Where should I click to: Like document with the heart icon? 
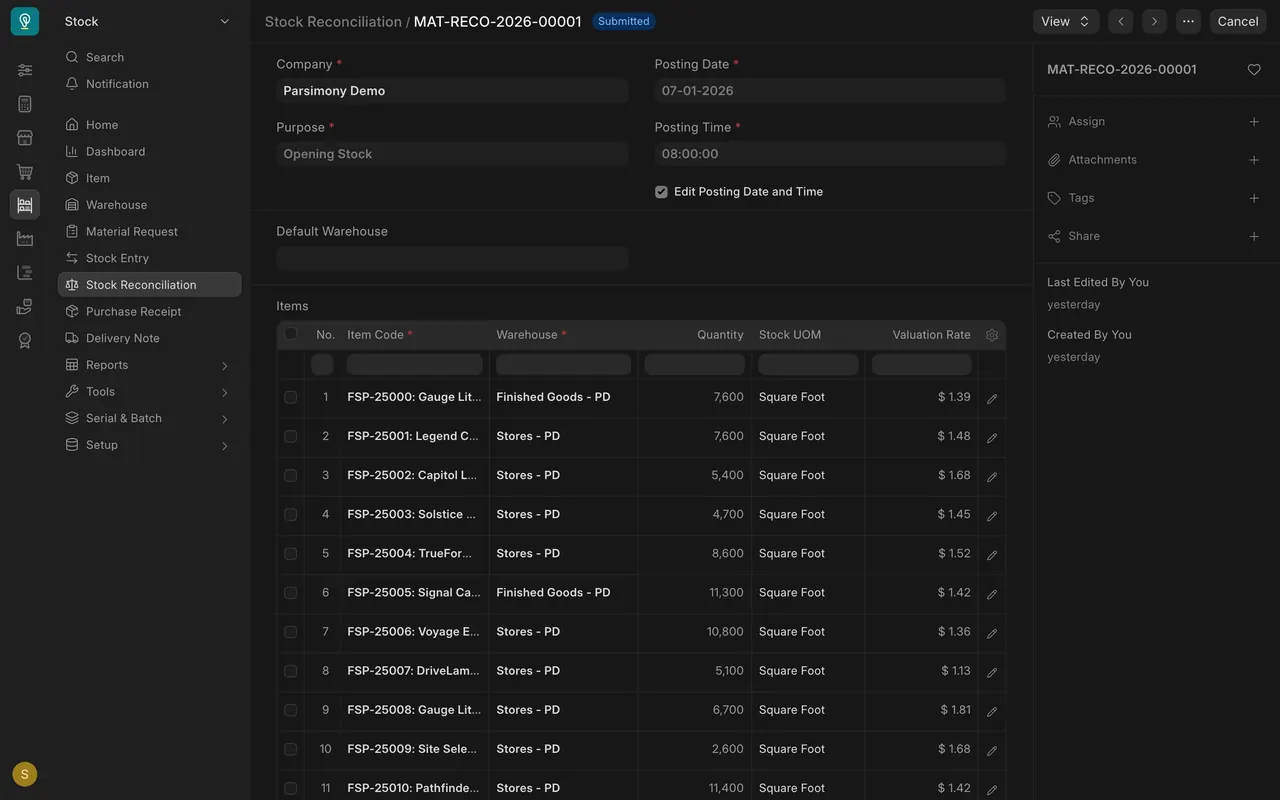[1254, 70]
